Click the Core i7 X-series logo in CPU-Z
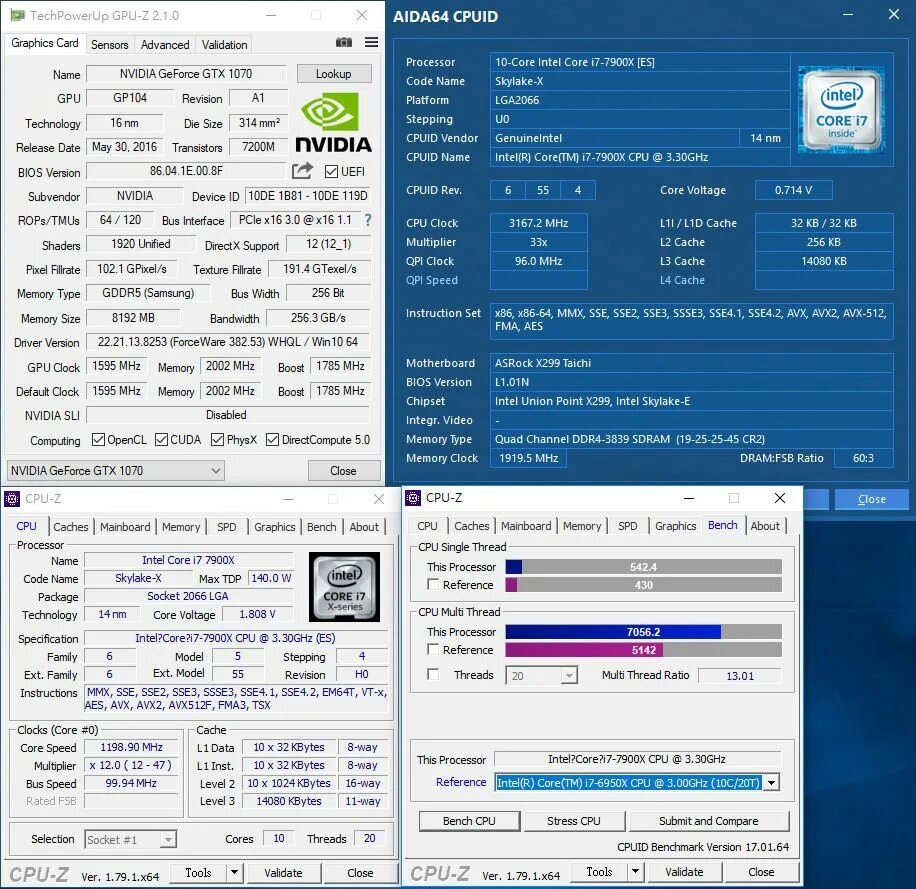This screenshot has width=916, height=889. 344,586
